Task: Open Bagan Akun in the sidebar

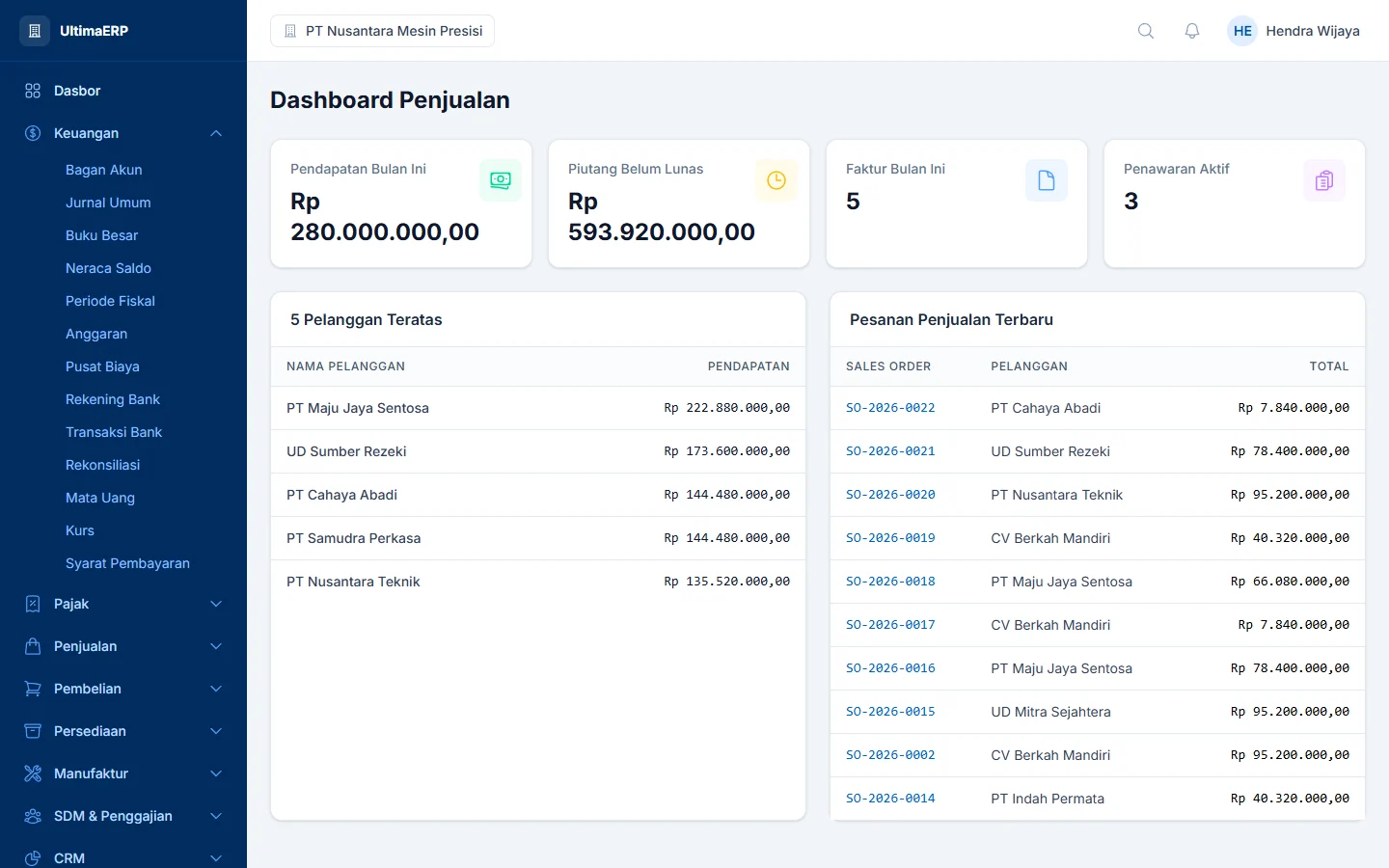Action: 104,170
